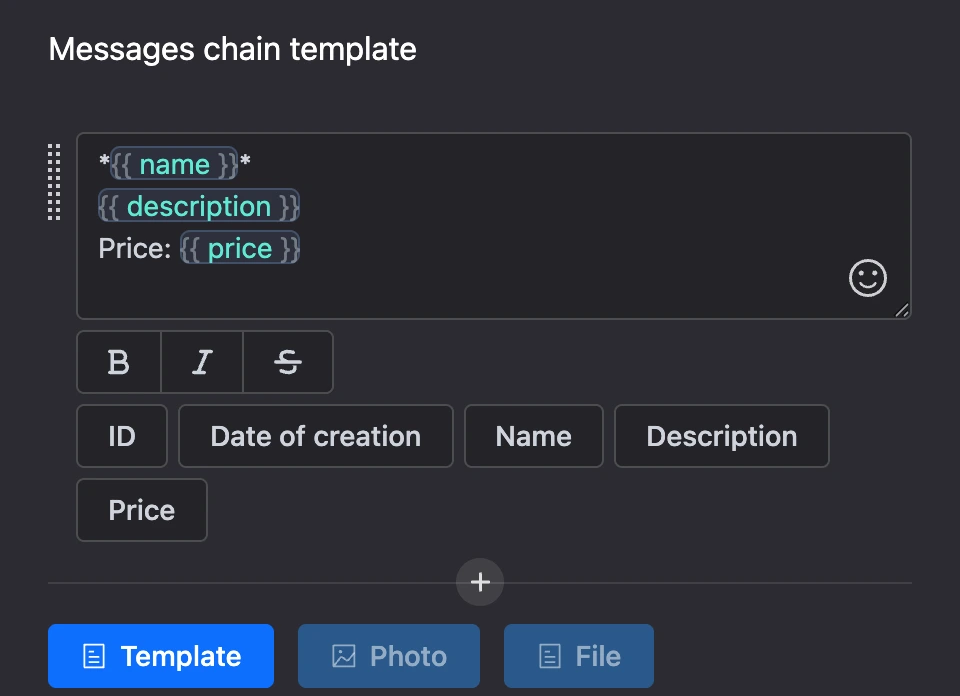Apply italic formatting with the I button

click(x=202, y=362)
